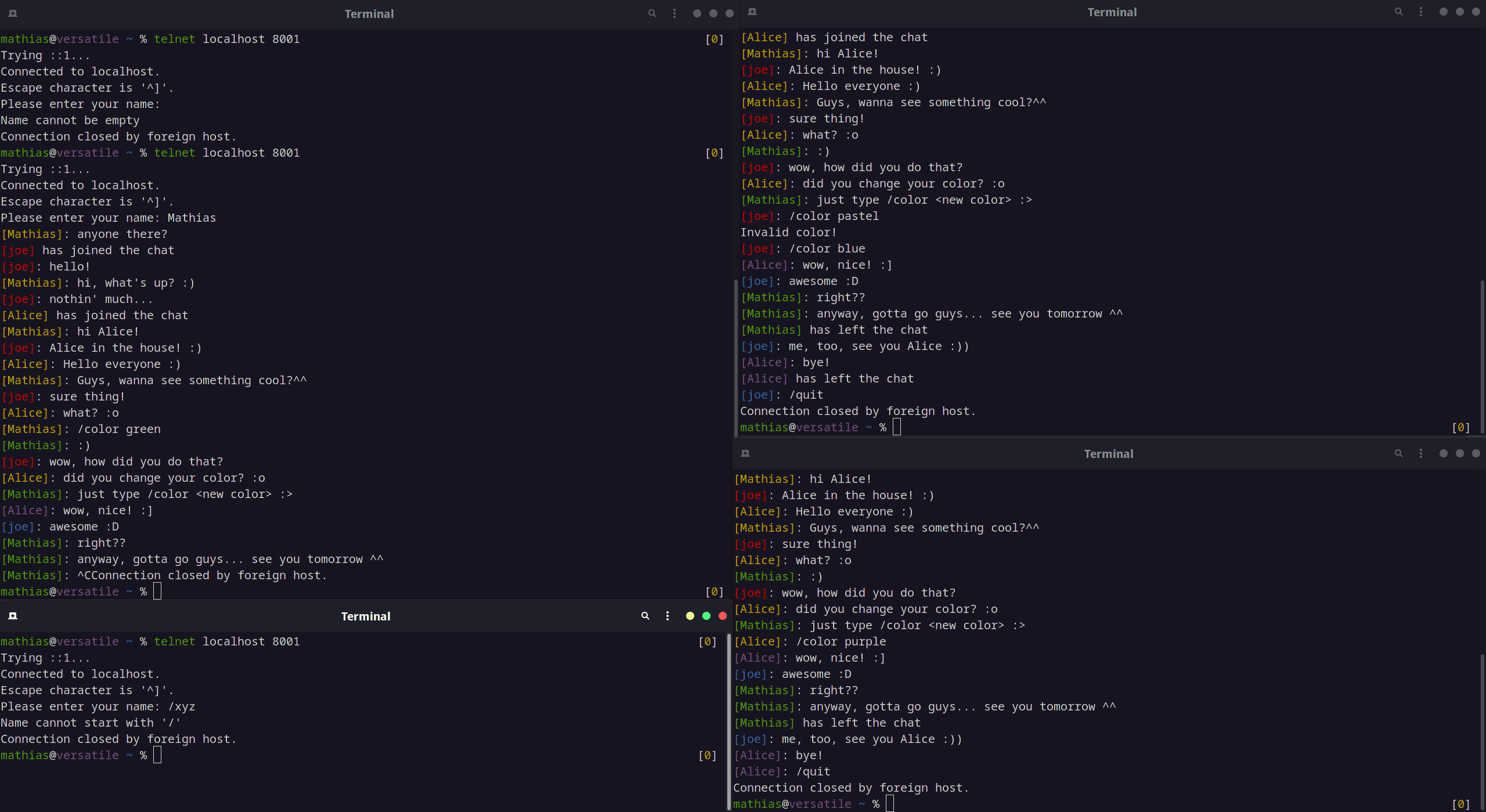Image resolution: width=1486 pixels, height=812 pixels.
Task: Open kebab menu in top-left terminal
Action: pyautogui.click(x=675, y=13)
